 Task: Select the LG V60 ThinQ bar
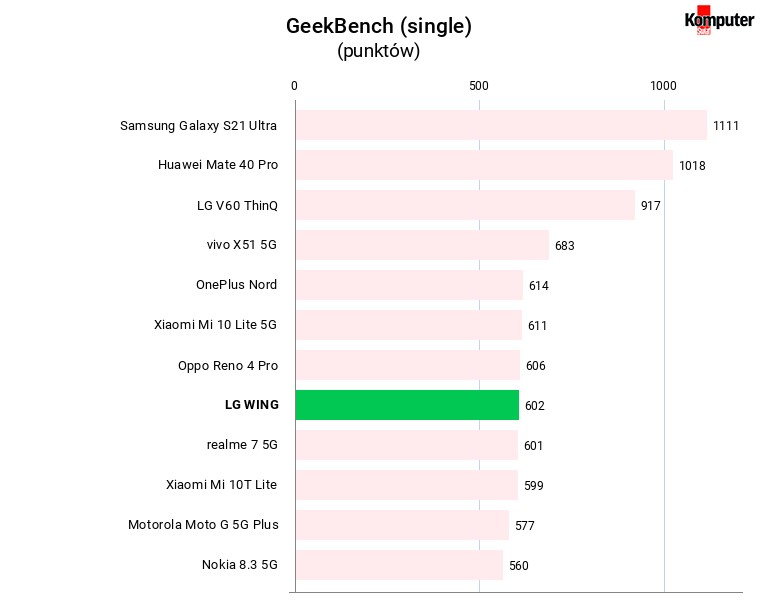466,205
